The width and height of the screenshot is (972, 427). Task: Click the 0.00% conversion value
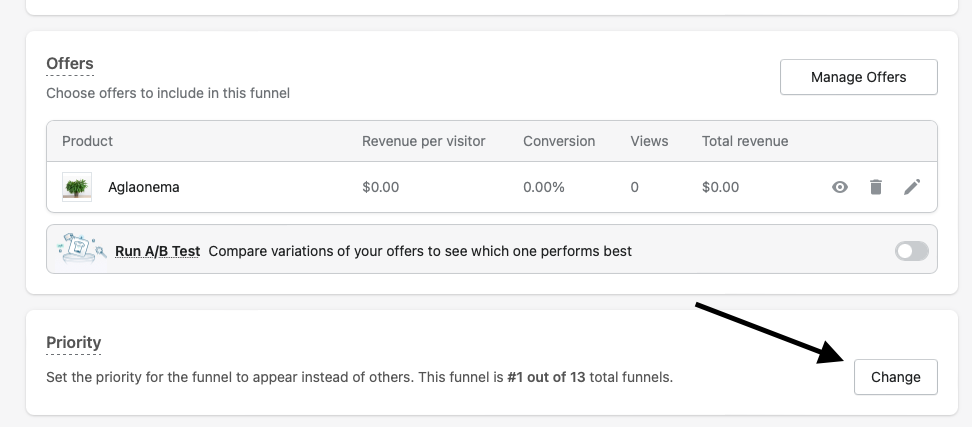(x=543, y=187)
